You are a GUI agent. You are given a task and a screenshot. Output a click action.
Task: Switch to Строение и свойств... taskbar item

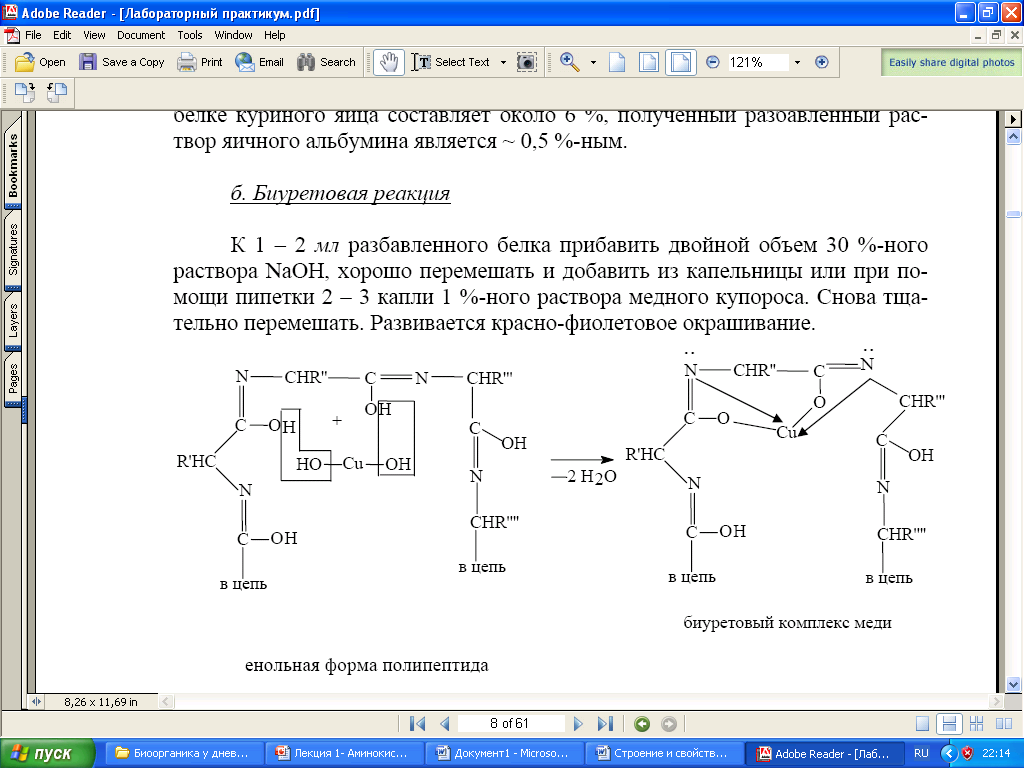(x=663, y=753)
